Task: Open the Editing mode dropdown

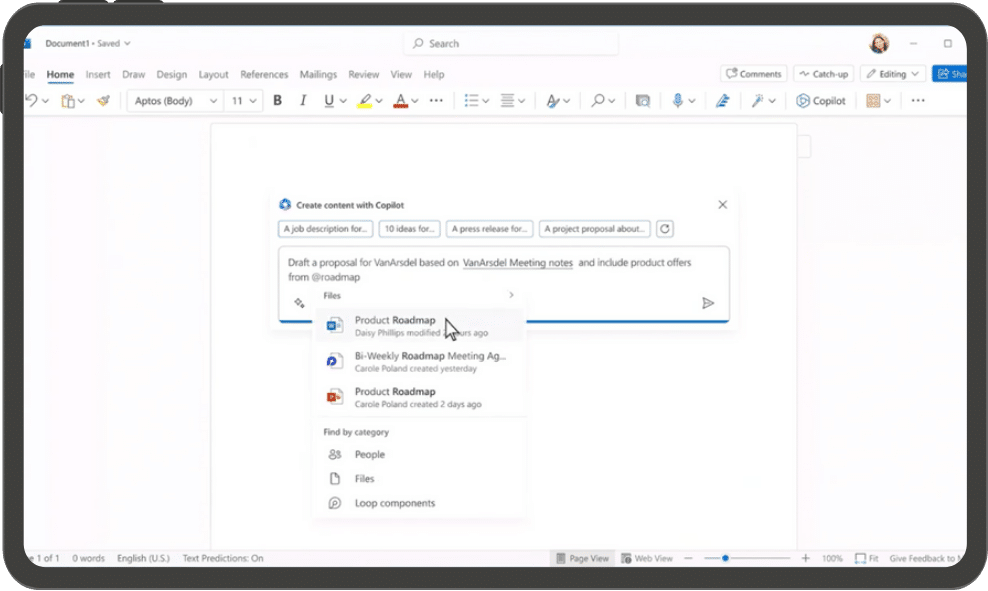Action: point(893,74)
